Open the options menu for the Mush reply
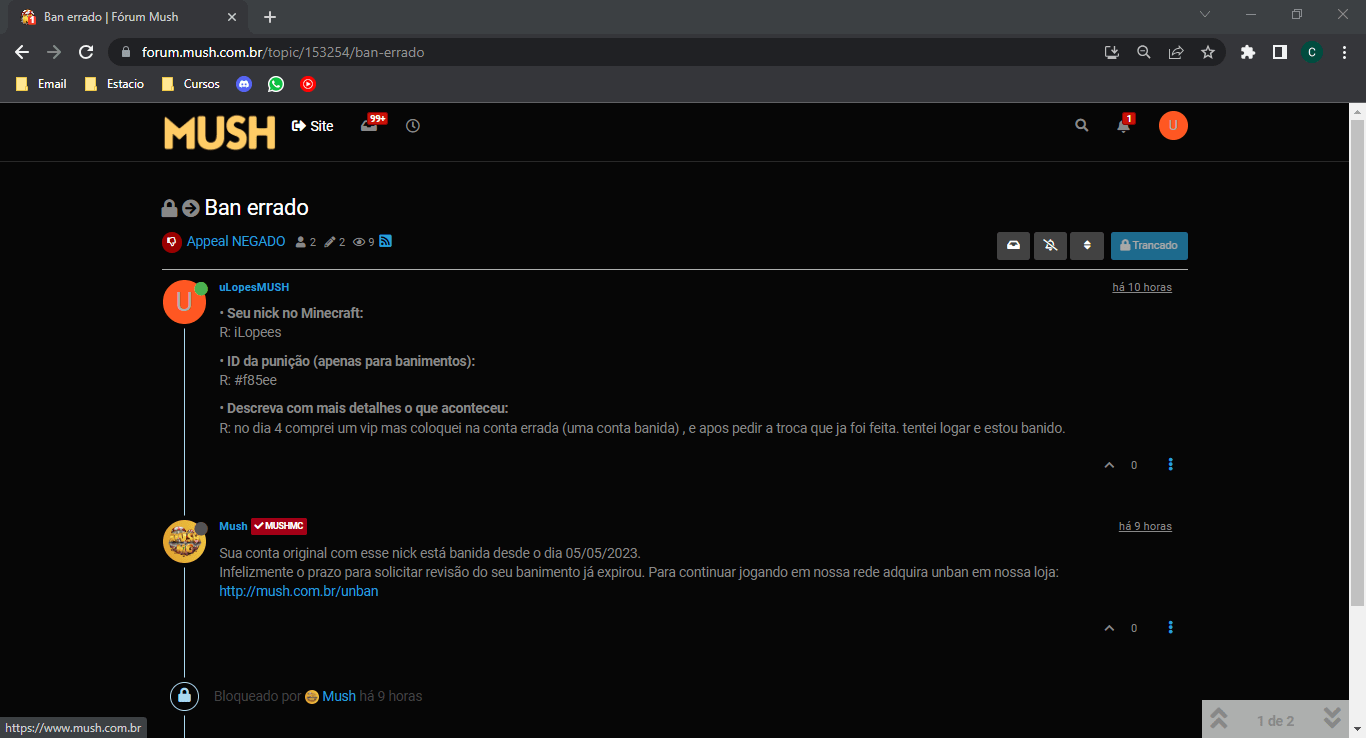Screen dimensions: 1366x738 [1171, 628]
